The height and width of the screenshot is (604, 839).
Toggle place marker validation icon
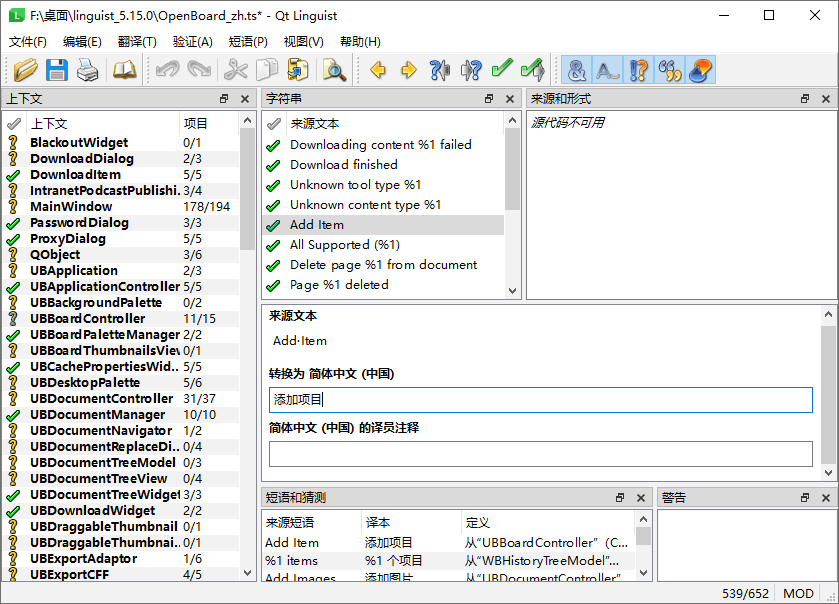pos(700,70)
